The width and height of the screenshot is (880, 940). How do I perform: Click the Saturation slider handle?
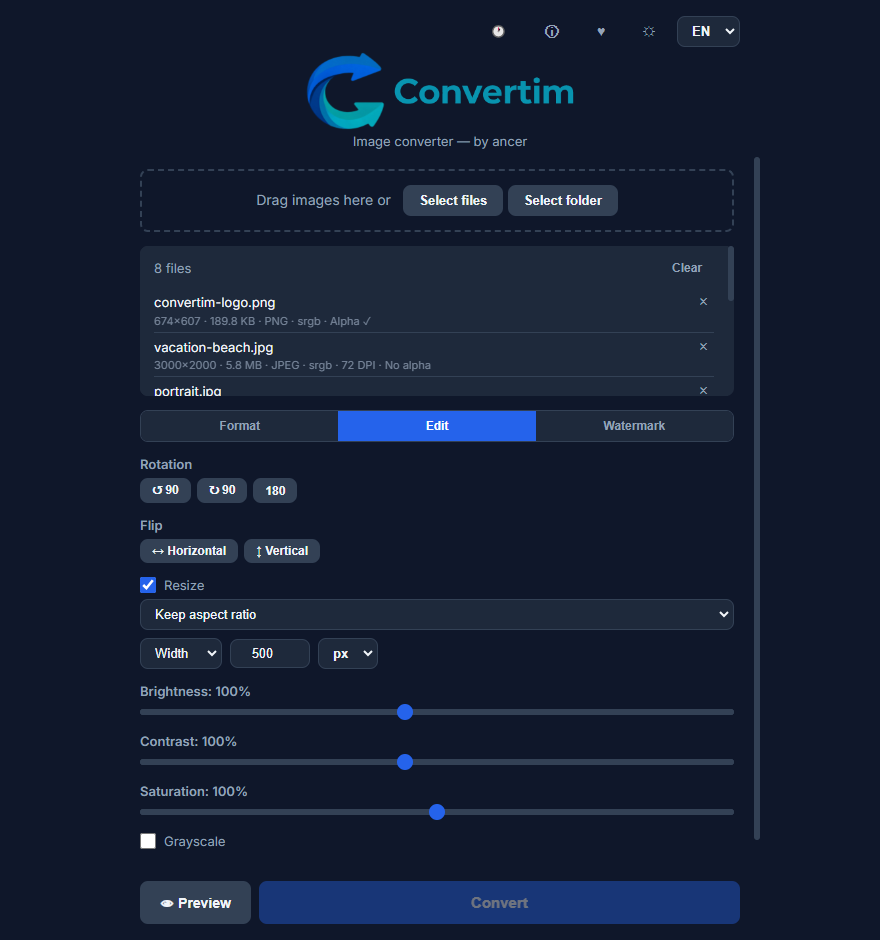(437, 812)
